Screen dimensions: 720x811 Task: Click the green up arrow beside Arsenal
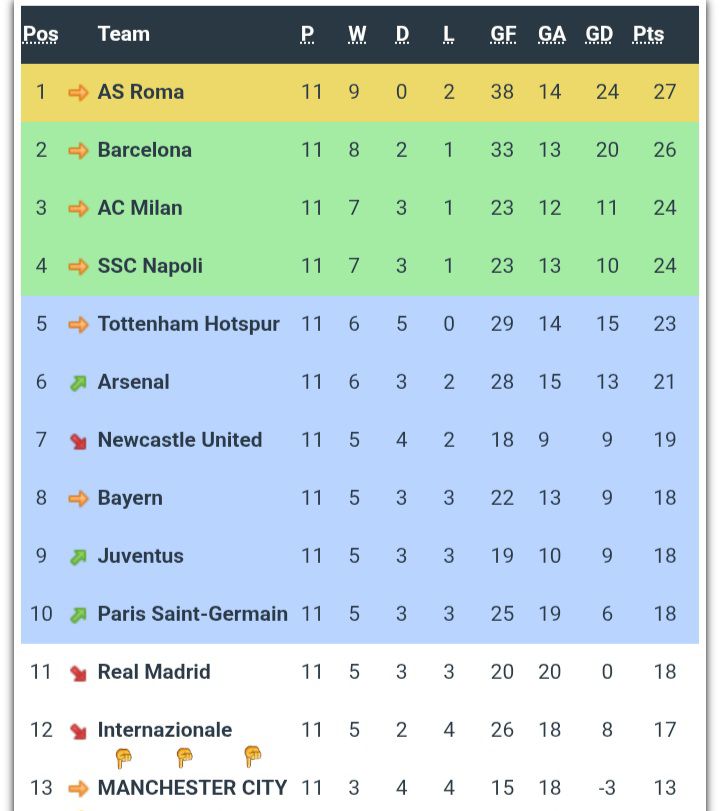[78, 383]
